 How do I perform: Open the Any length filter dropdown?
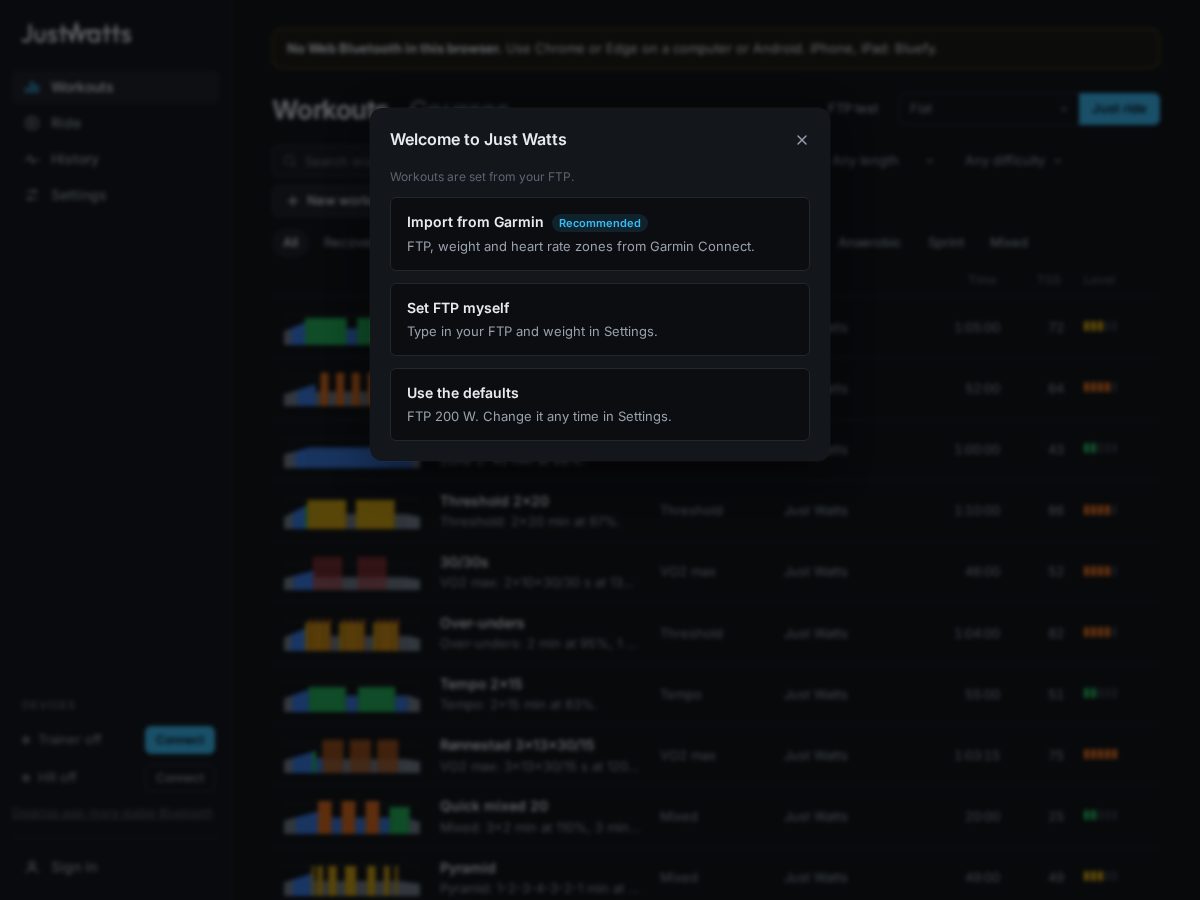883,160
